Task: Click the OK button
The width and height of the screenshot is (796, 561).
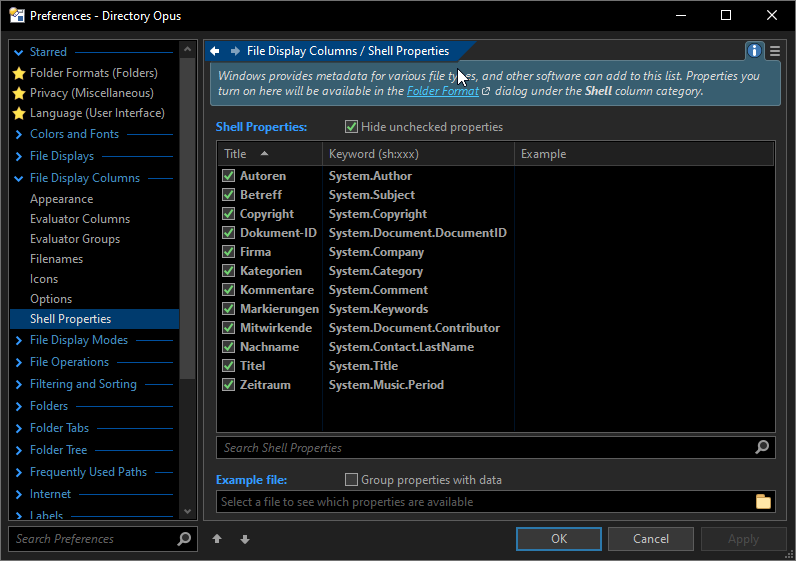Action: pos(559,539)
